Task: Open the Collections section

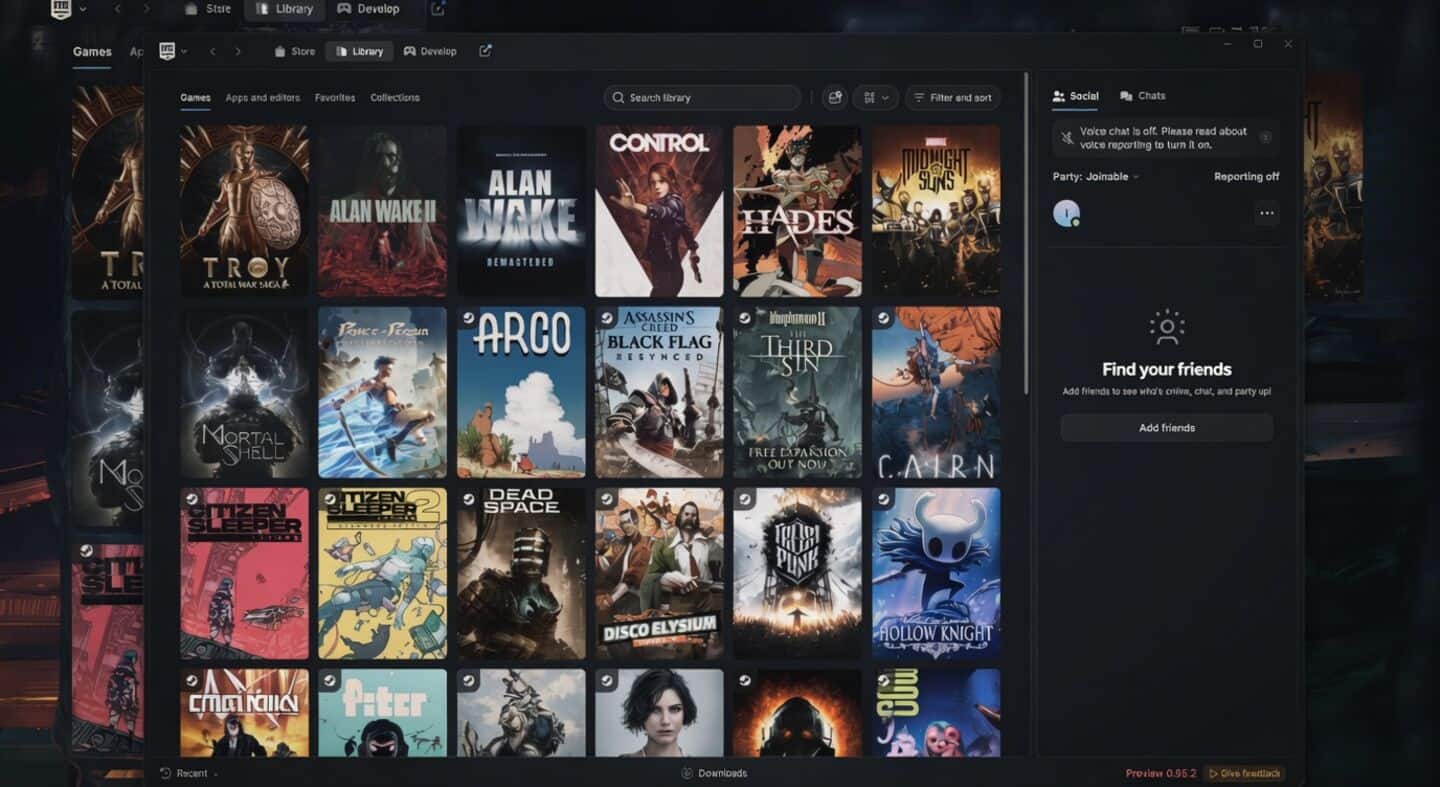Action: tap(395, 98)
